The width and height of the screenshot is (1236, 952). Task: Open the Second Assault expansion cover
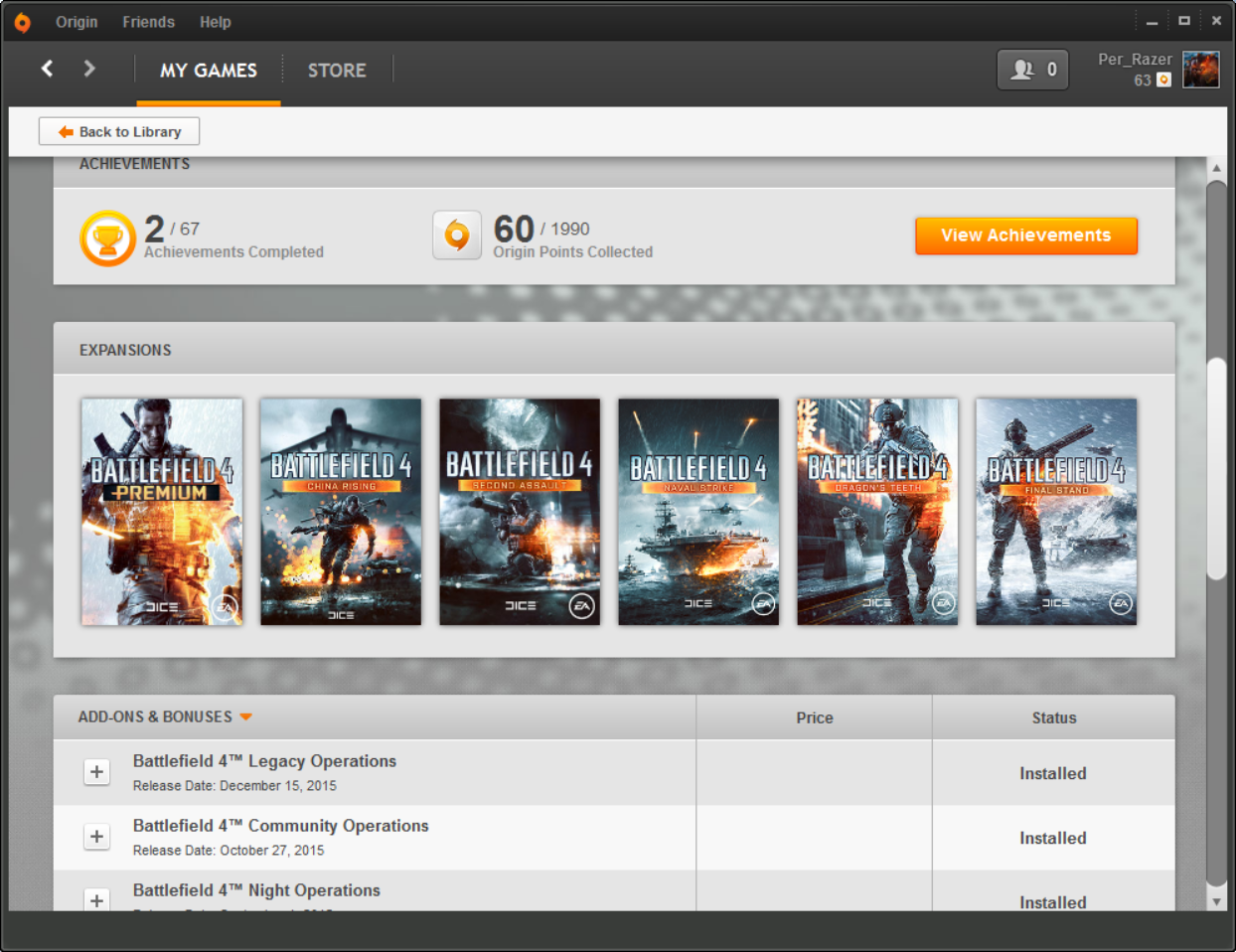point(520,512)
